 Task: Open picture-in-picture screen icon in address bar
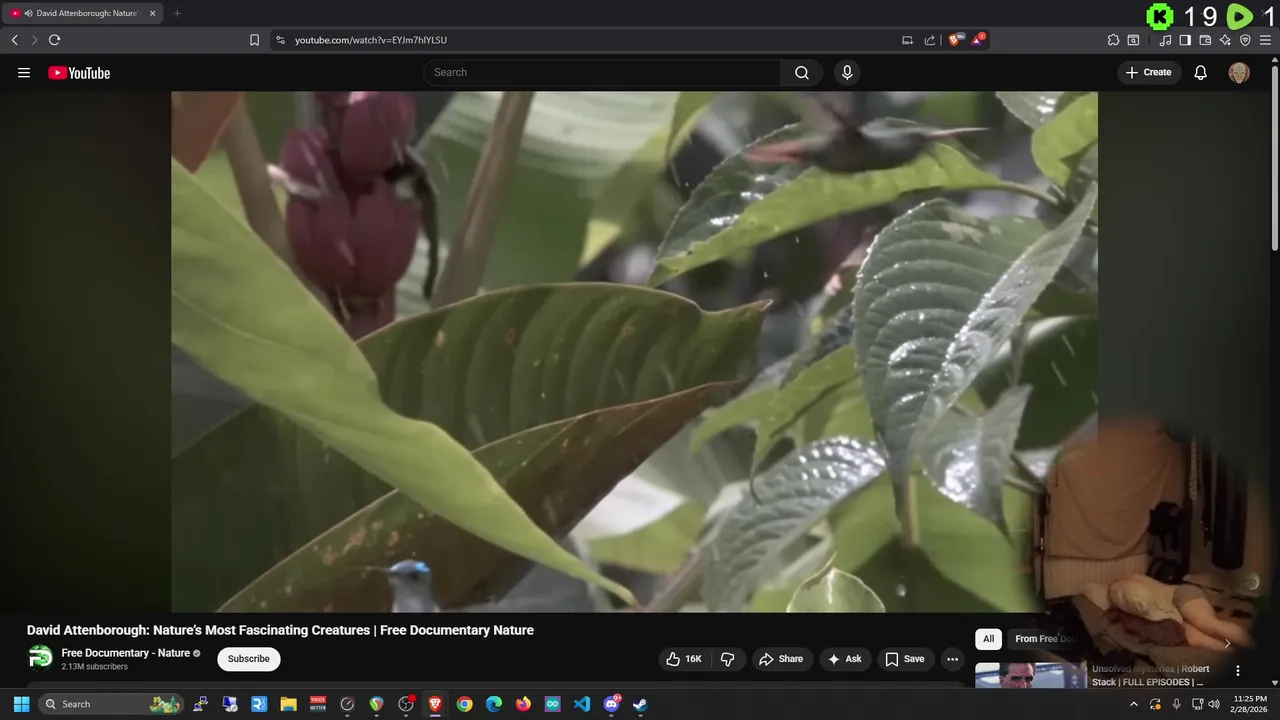(x=907, y=40)
